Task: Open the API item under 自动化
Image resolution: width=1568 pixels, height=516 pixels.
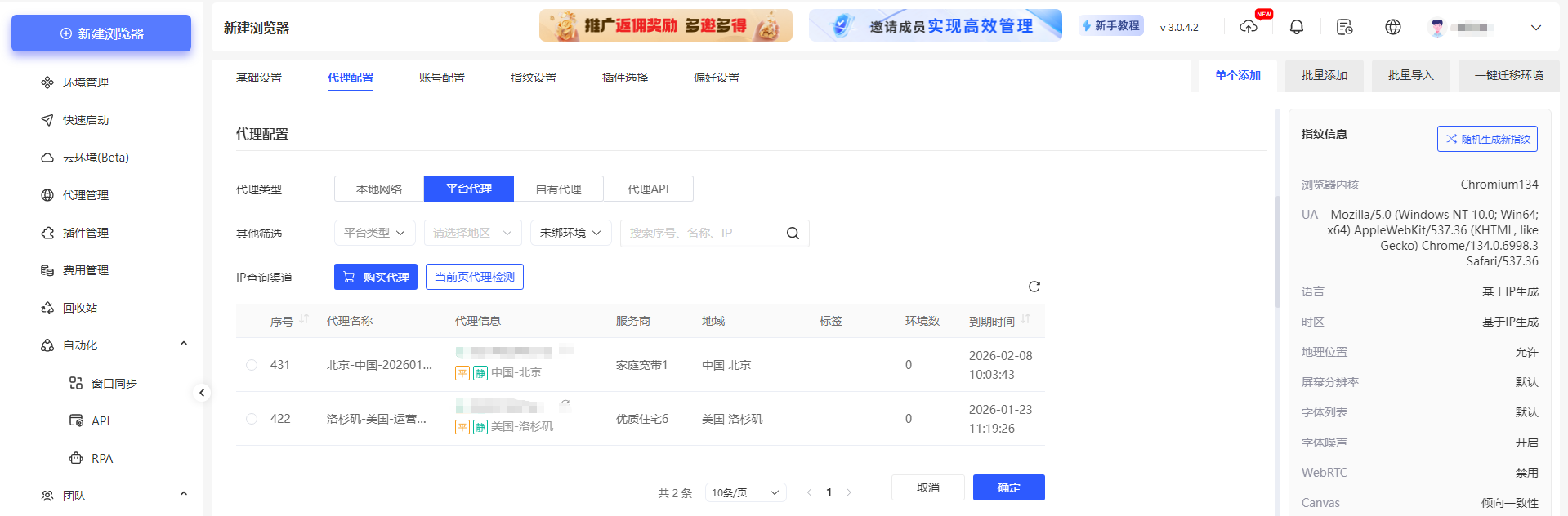Action: 100,420
